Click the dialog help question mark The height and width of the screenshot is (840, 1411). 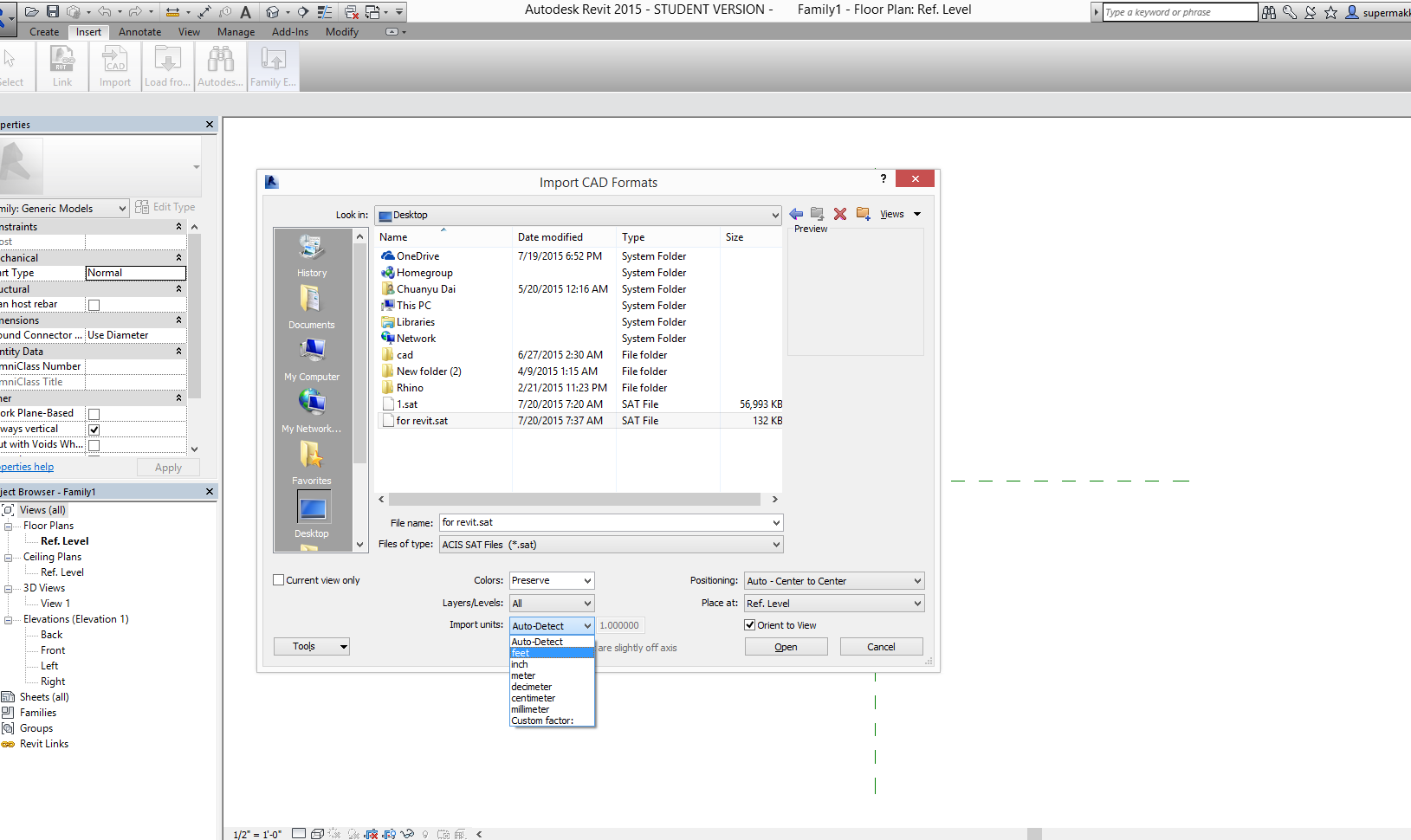(x=883, y=178)
